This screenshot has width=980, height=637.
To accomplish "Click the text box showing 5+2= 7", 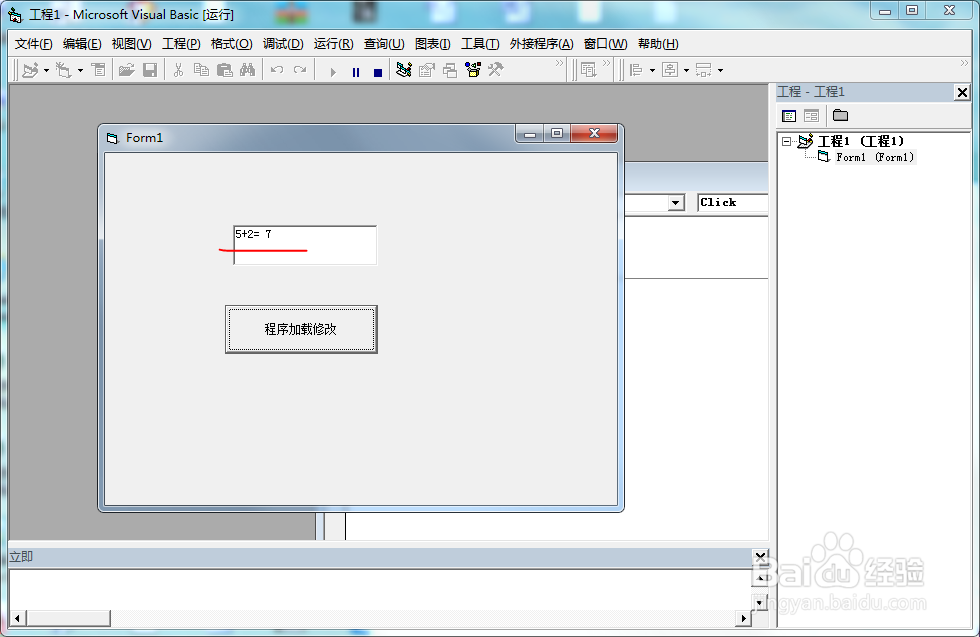I will 305,245.
